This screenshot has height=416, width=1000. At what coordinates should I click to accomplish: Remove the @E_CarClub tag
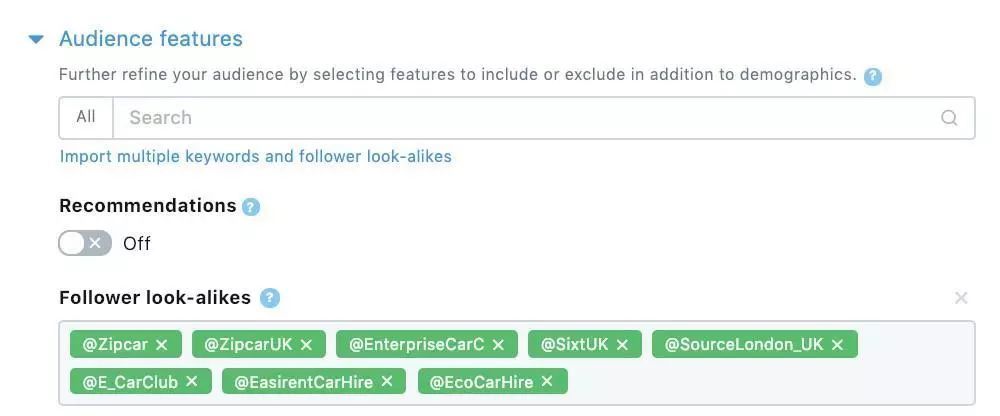192,382
